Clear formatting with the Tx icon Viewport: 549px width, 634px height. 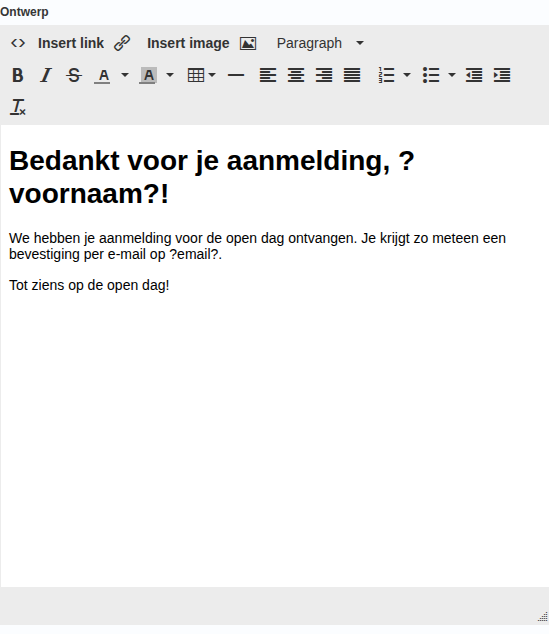[x=18, y=107]
